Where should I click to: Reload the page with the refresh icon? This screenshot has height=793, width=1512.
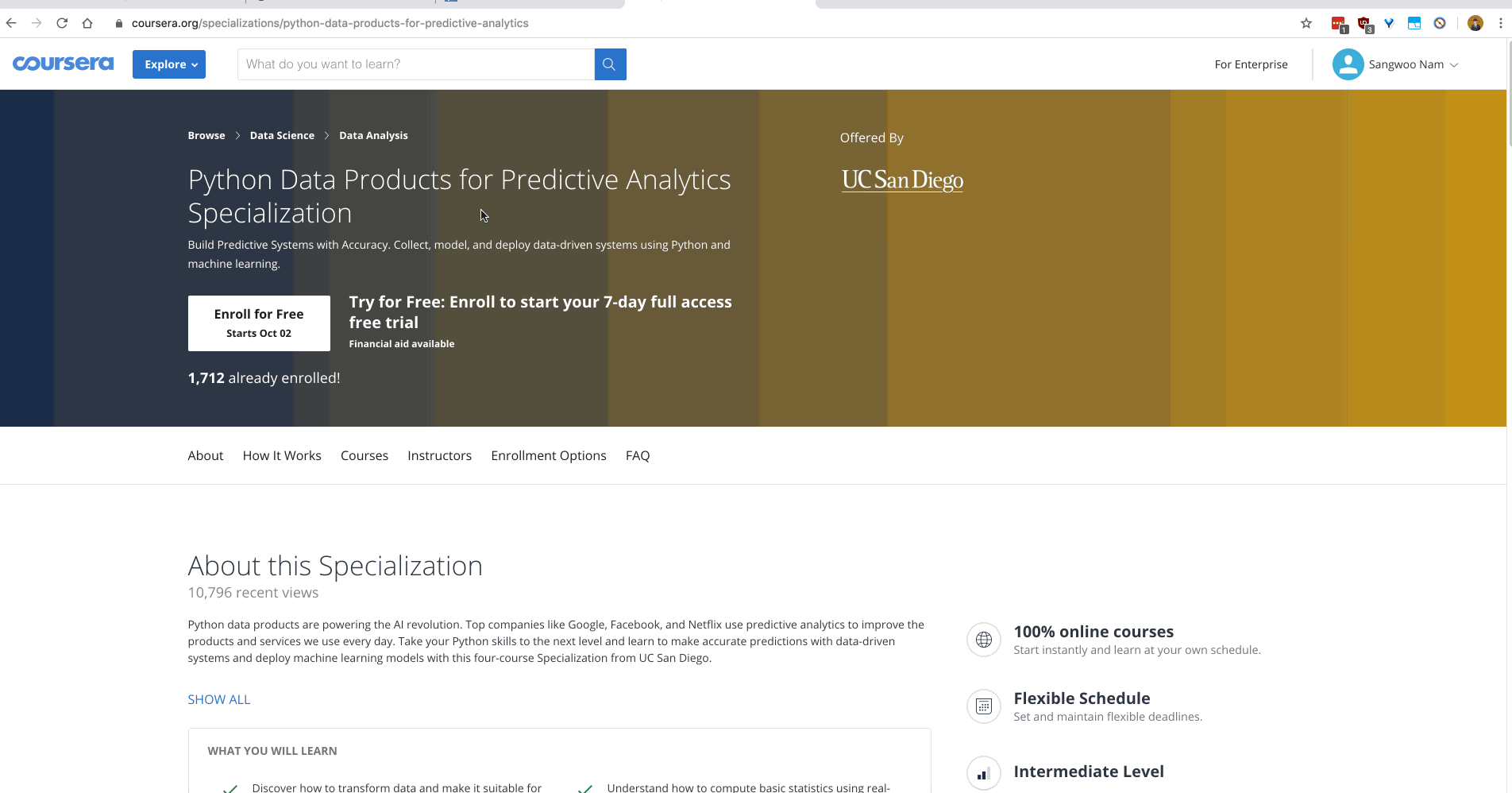[x=62, y=23]
